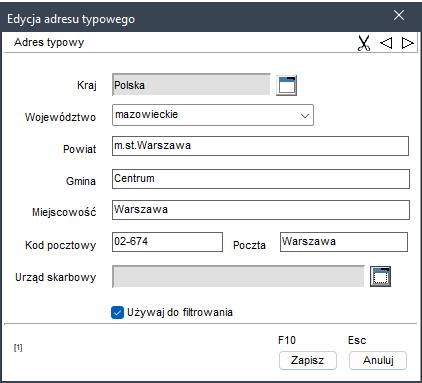This screenshot has width=422, height=383.
Task: Click the Adres typowy header label
Action: [49, 42]
